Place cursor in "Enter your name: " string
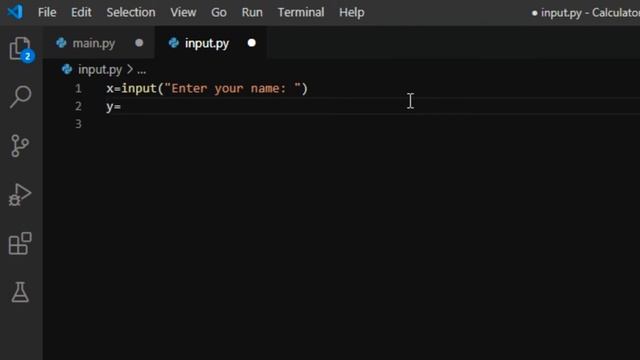The height and width of the screenshot is (360, 640). 233,89
